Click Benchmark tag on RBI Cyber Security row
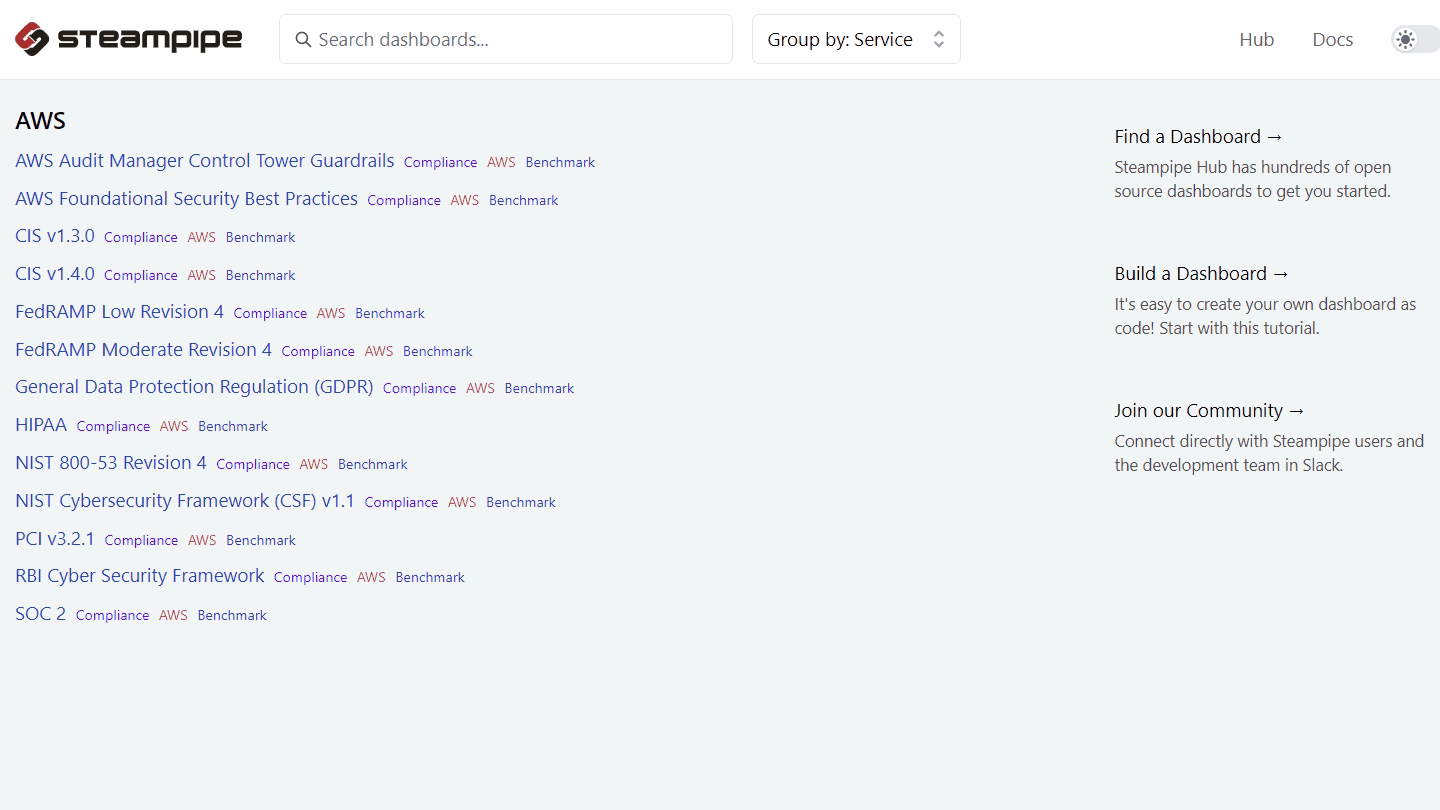 [x=430, y=577]
